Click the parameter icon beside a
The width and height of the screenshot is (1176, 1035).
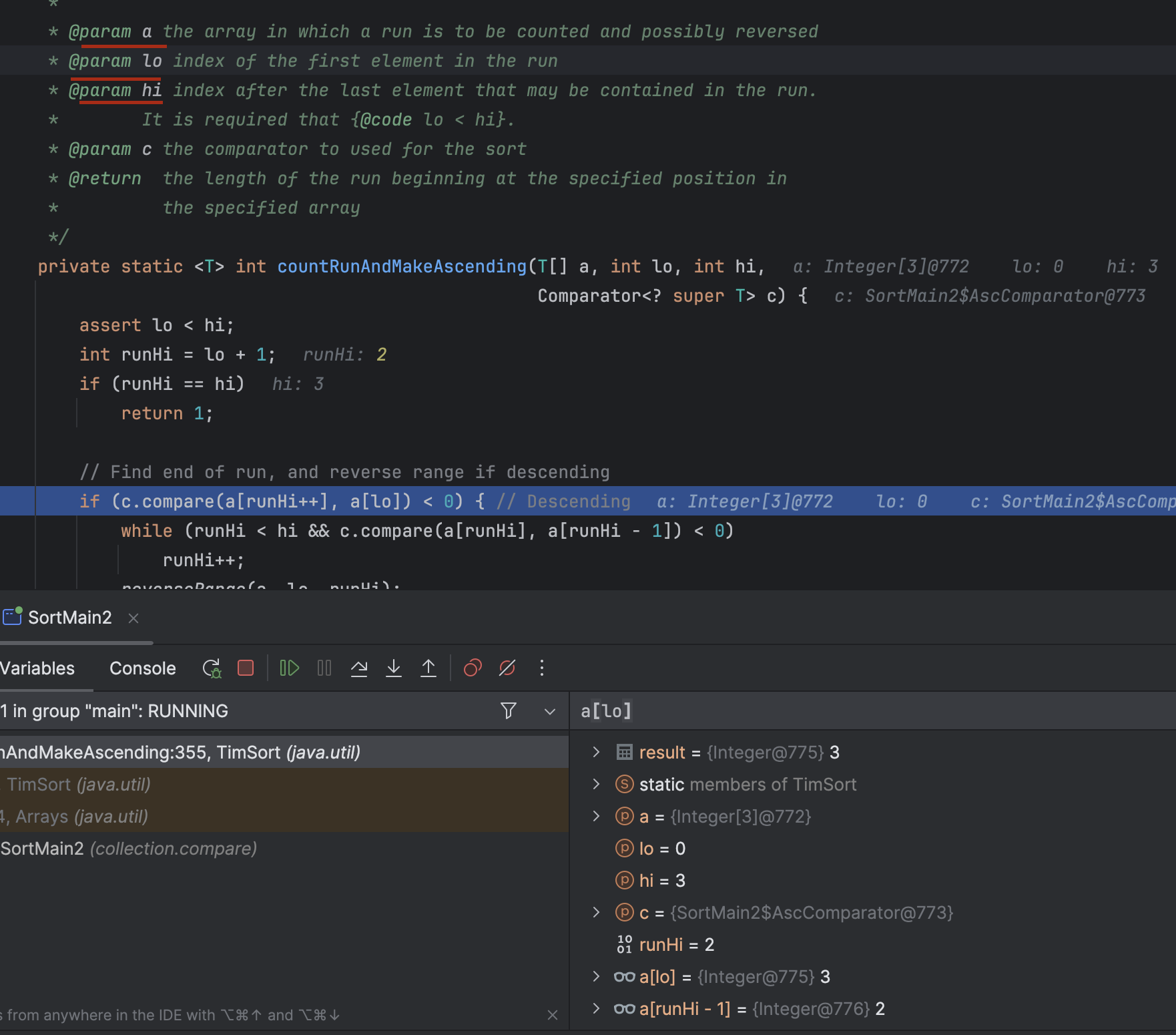[624, 817]
